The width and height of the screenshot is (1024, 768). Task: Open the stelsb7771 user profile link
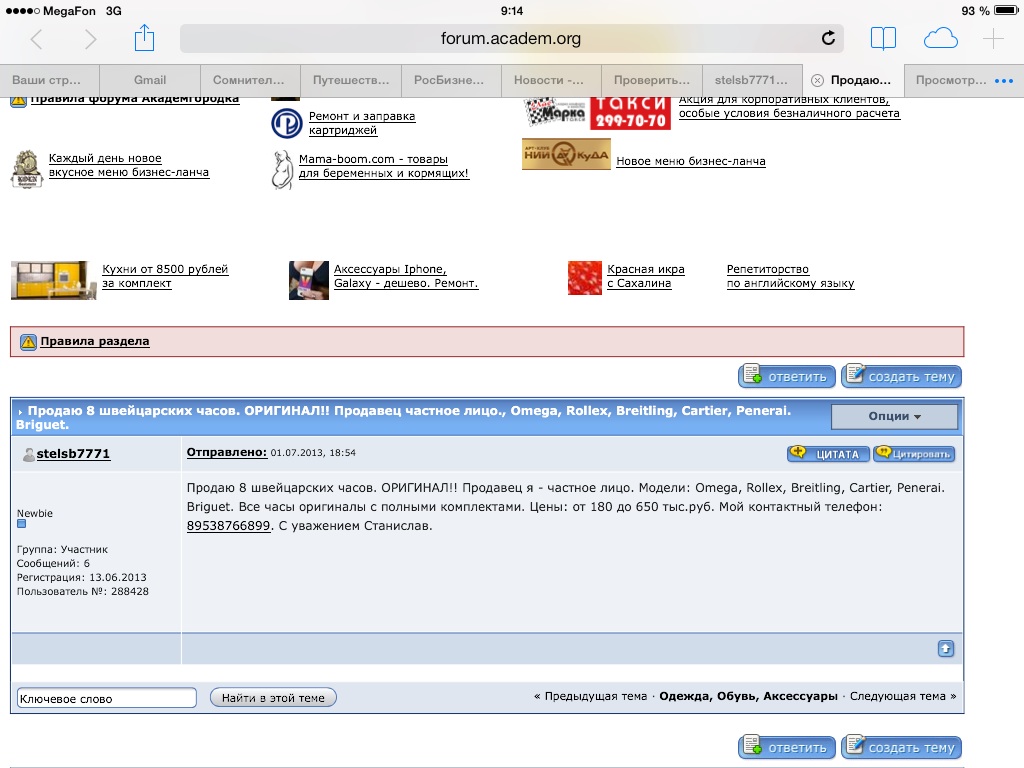[x=73, y=454]
